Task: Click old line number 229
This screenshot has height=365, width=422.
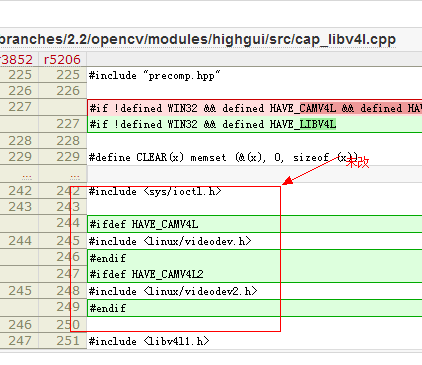Action: tap(20, 157)
